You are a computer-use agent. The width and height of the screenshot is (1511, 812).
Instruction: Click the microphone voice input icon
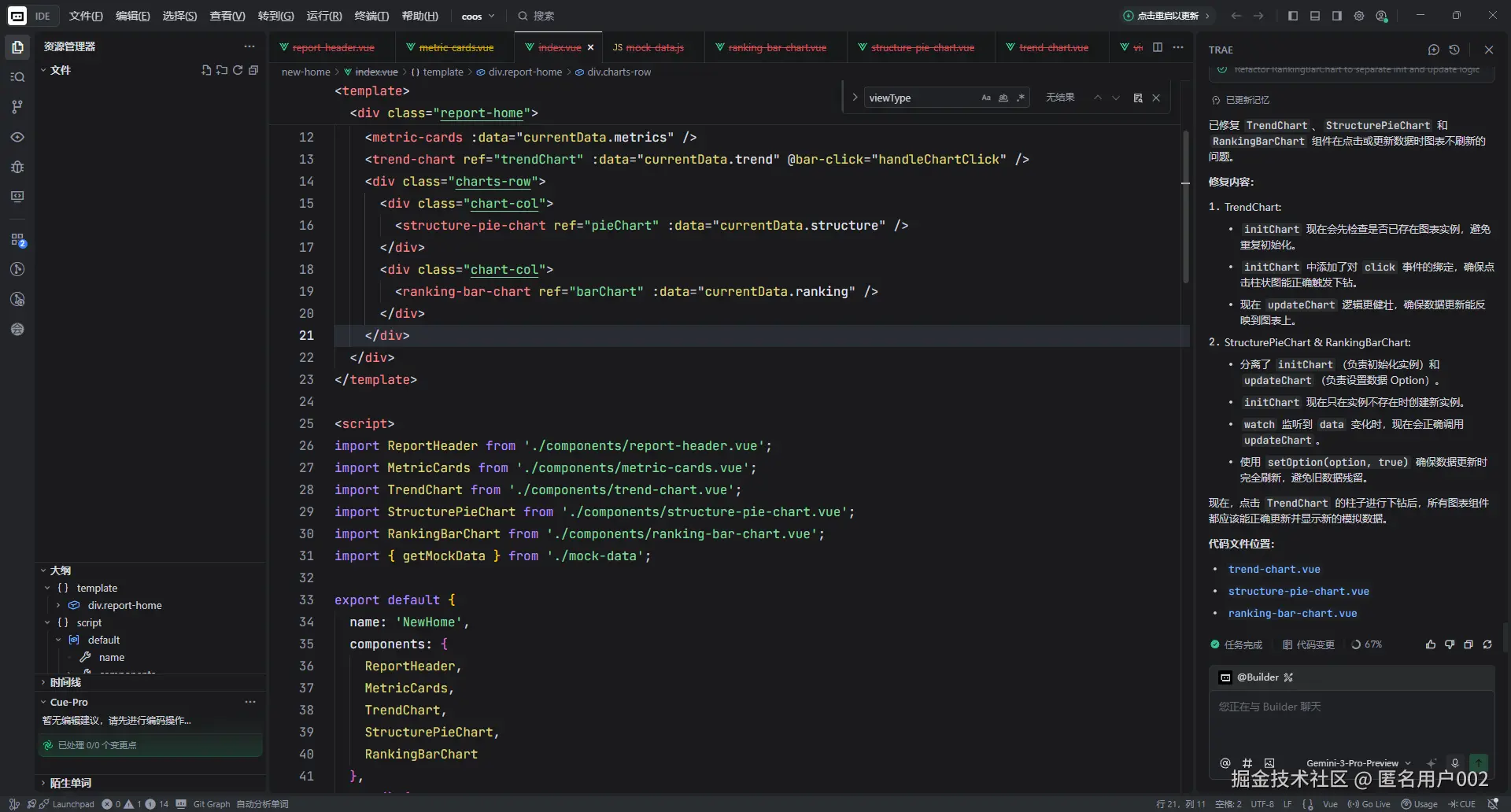click(1455, 762)
